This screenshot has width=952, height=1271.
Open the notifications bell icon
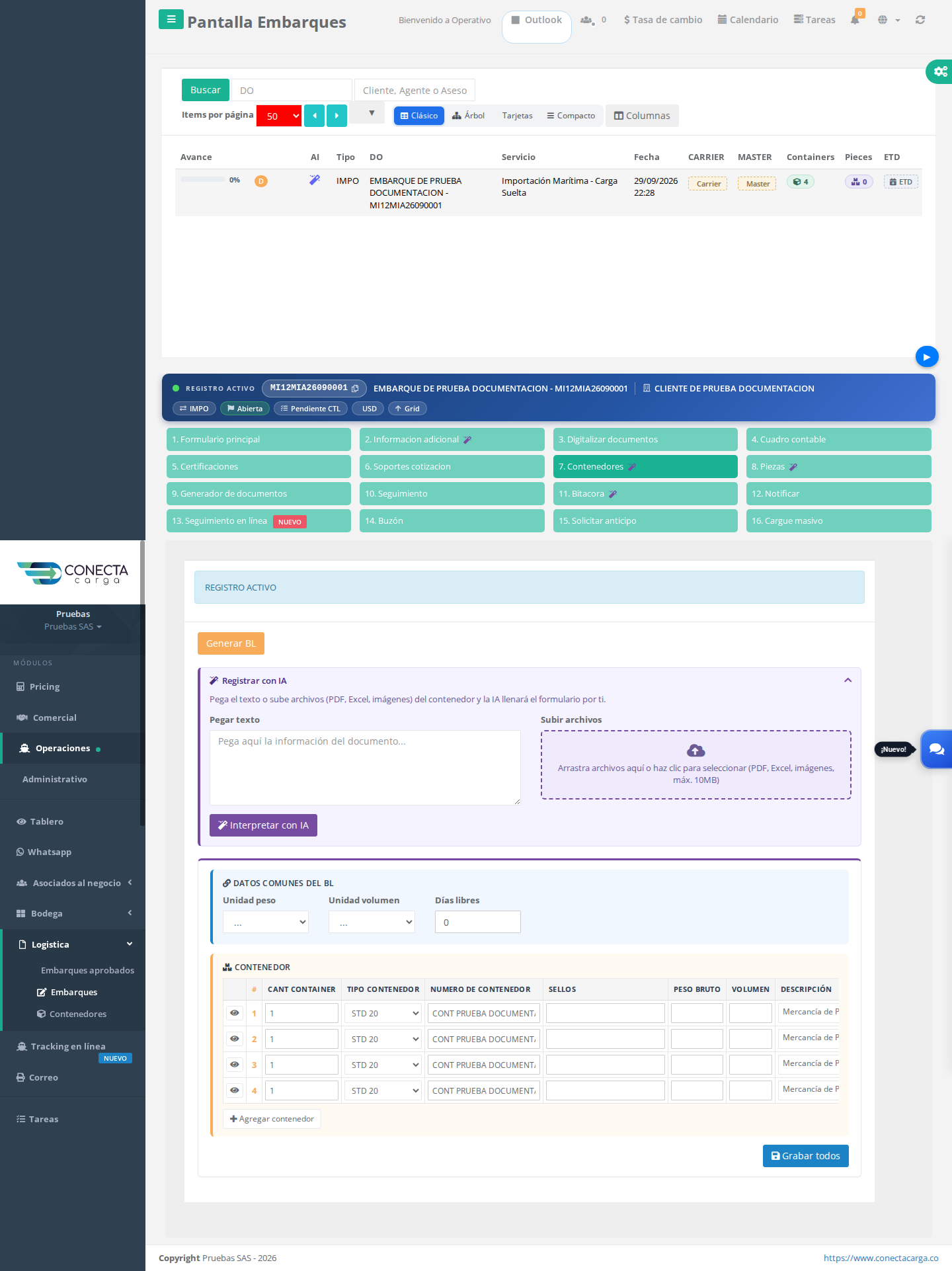click(x=855, y=20)
